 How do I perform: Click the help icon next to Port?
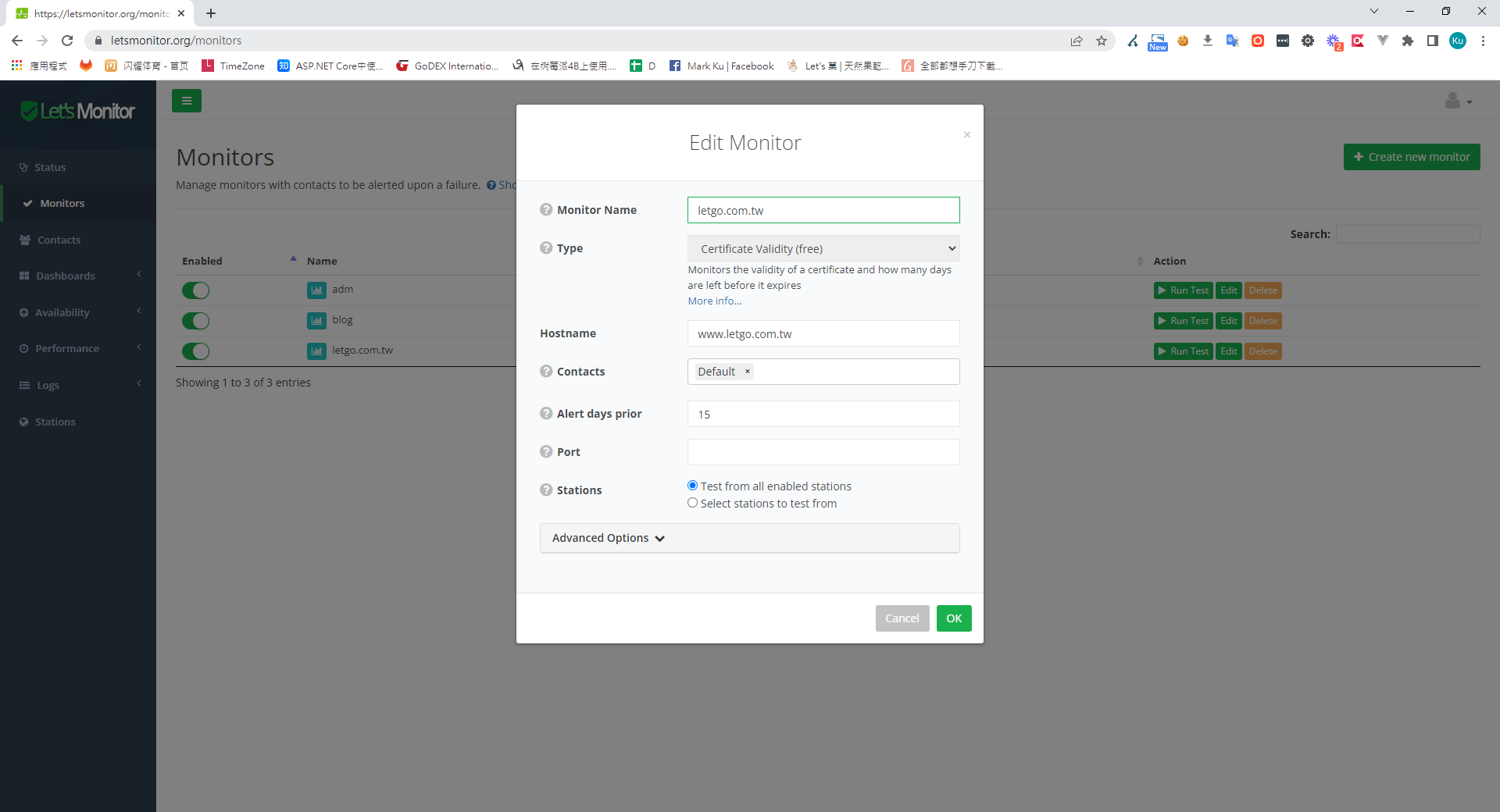[x=546, y=451]
